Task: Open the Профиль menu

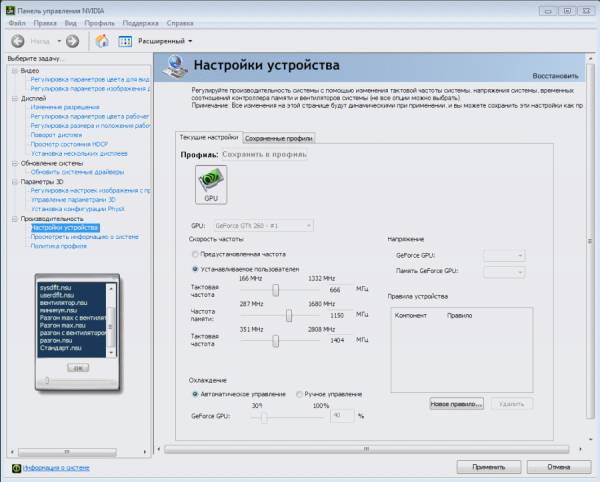Action: click(99, 23)
